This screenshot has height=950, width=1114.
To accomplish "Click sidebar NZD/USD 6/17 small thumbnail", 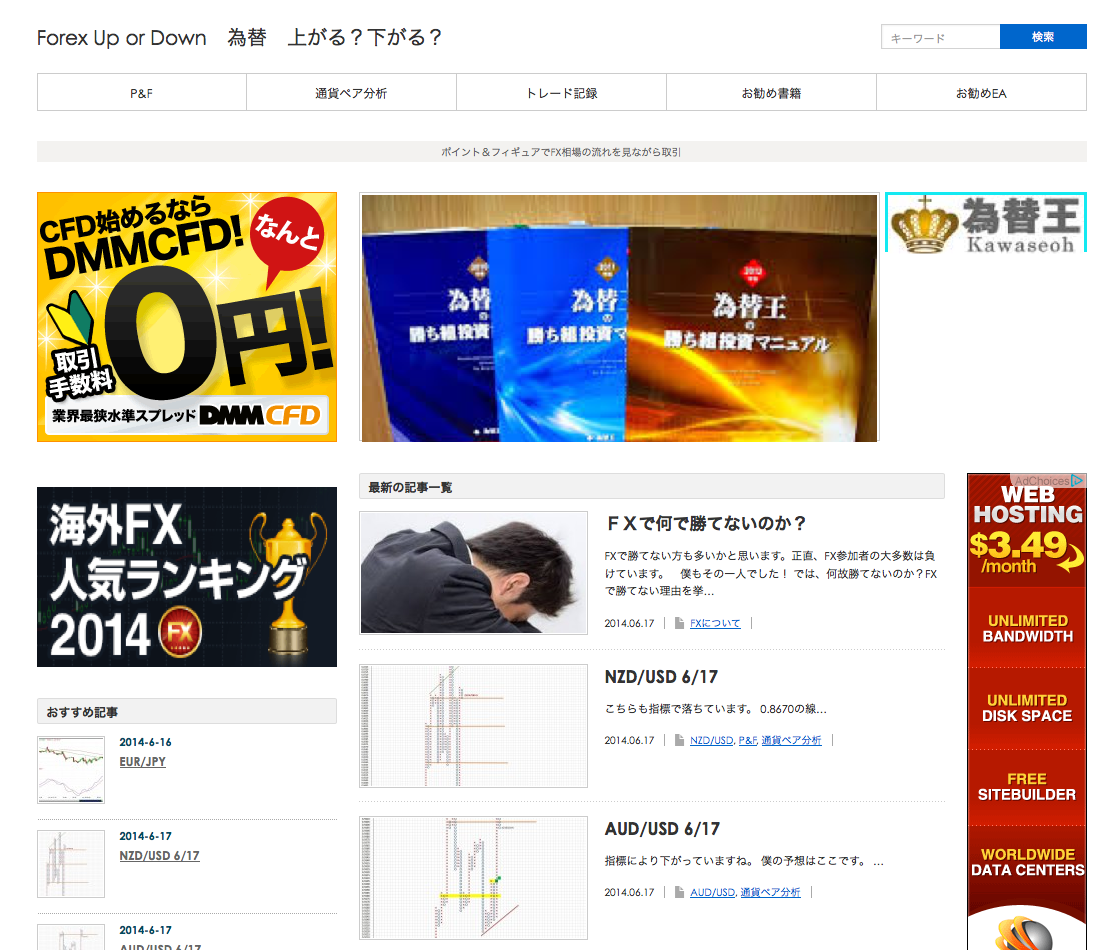I will (x=71, y=863).
